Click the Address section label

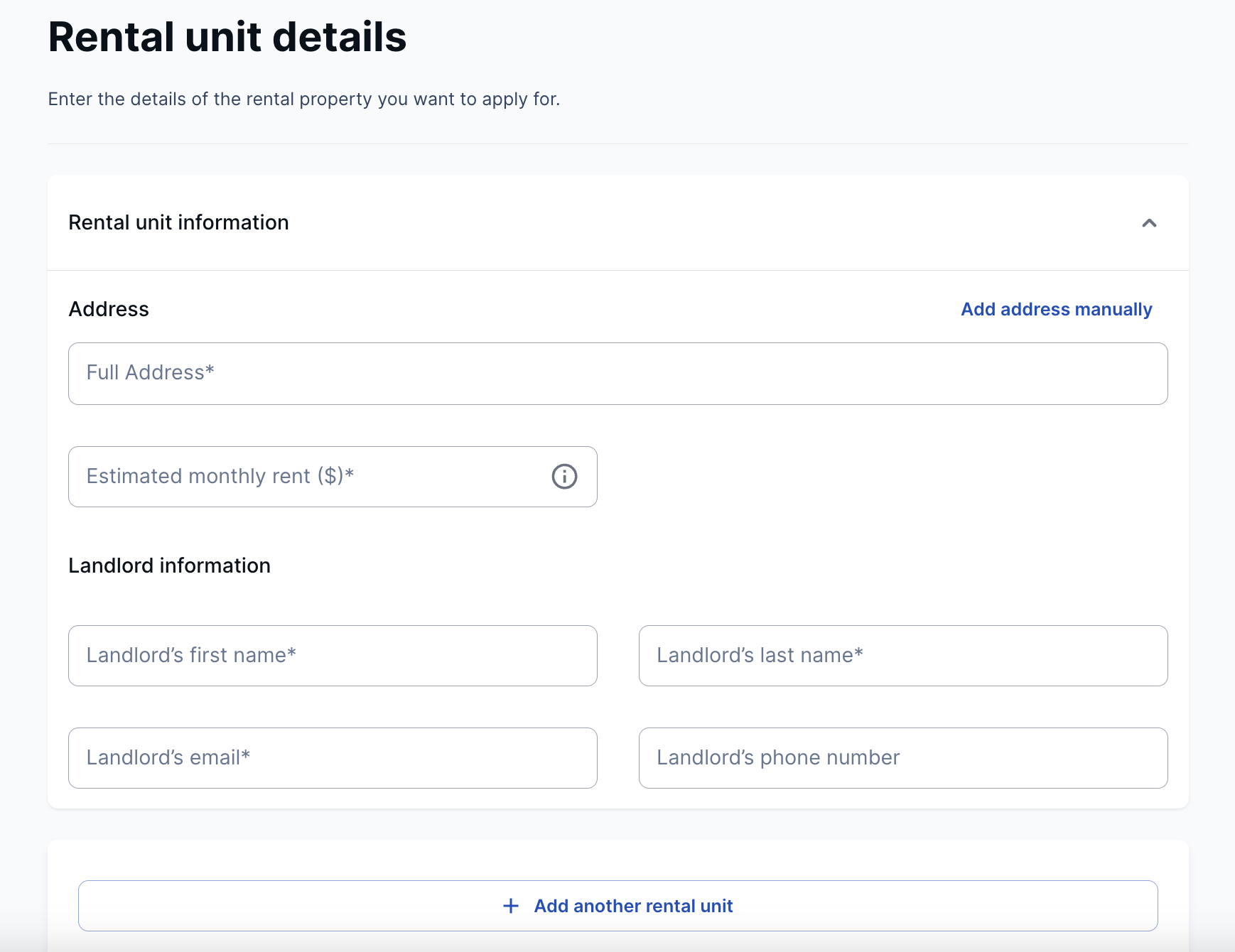[x=109, y=309]
